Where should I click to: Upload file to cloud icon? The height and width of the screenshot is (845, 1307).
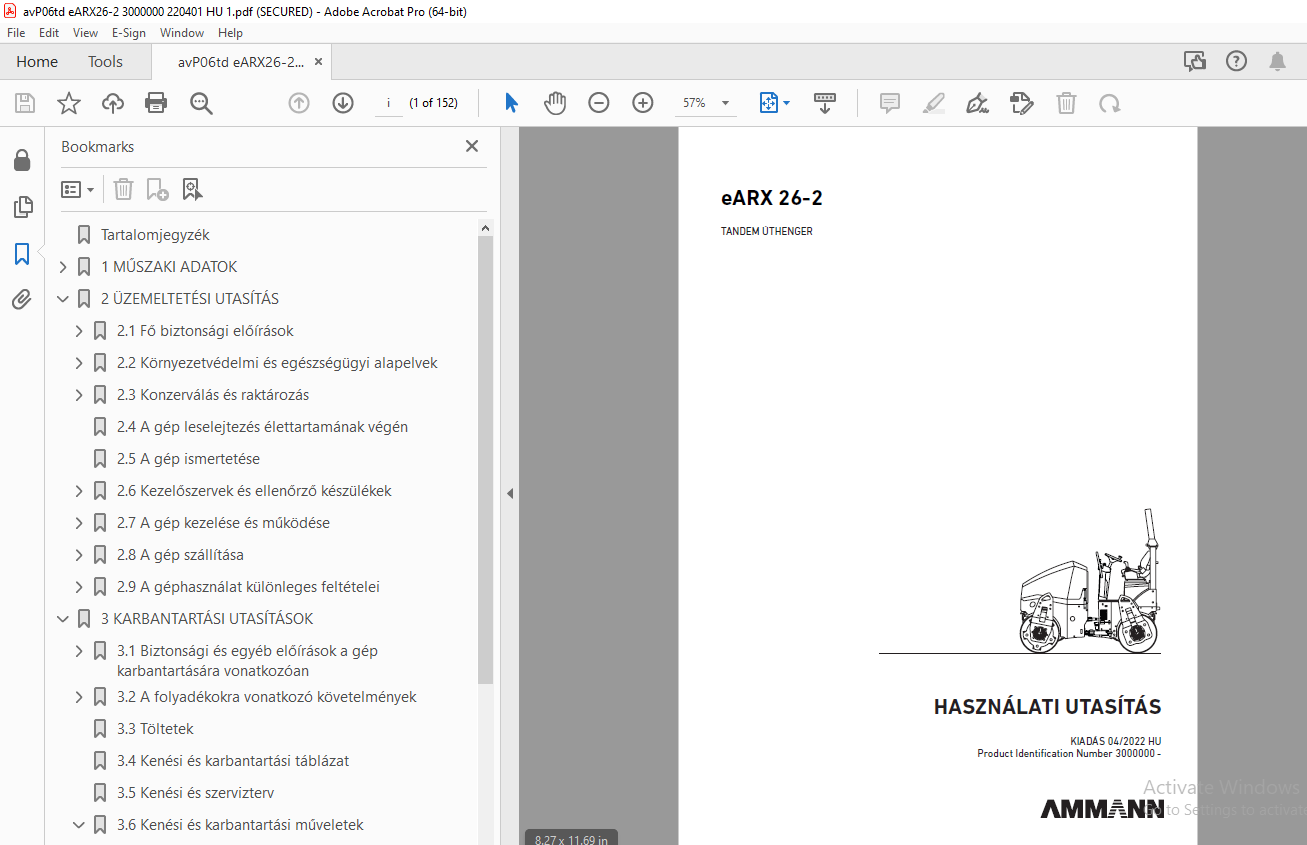coord(113,103)
